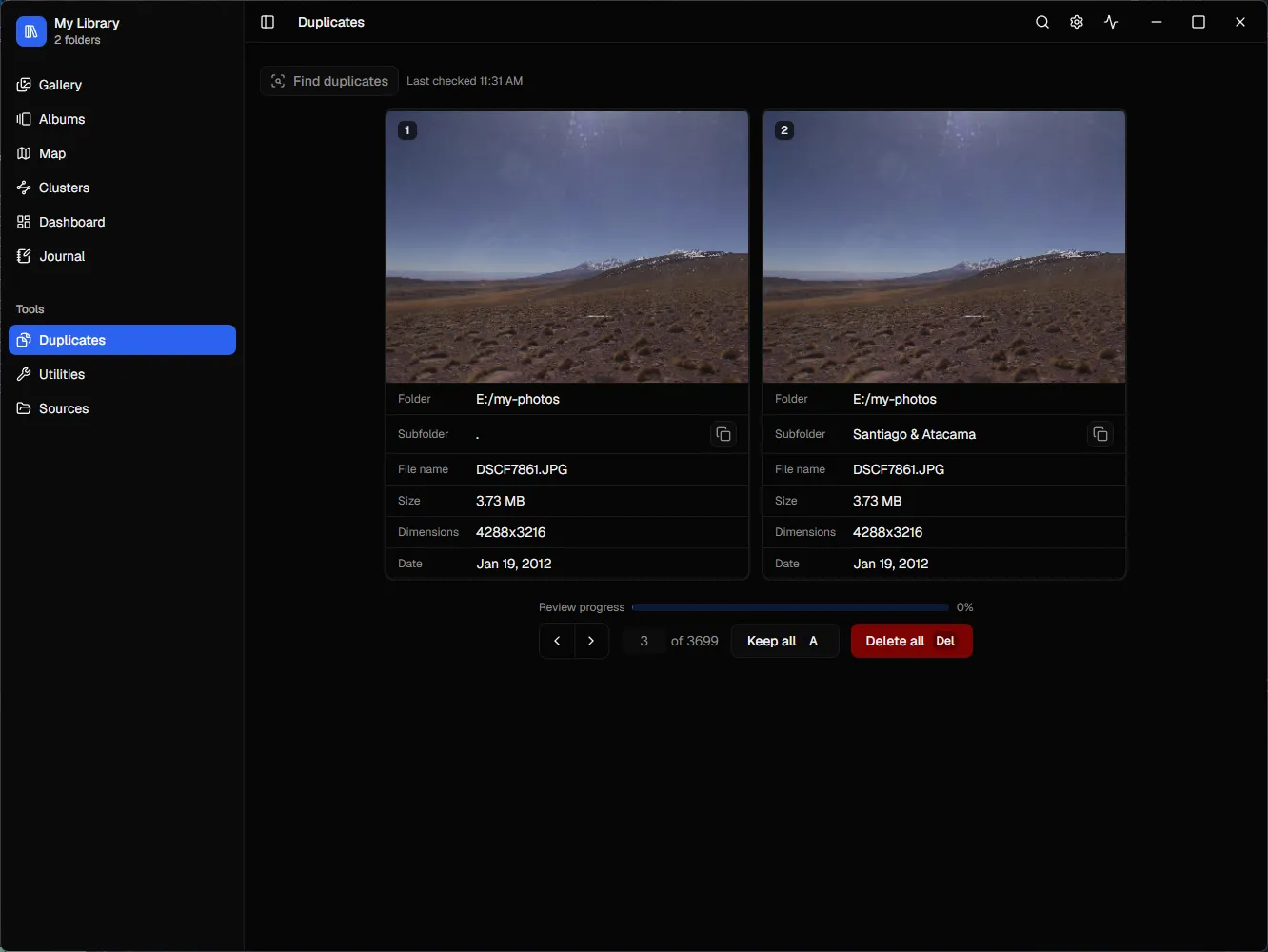
Task: Minimize the application window
Action: point(1157,22)
